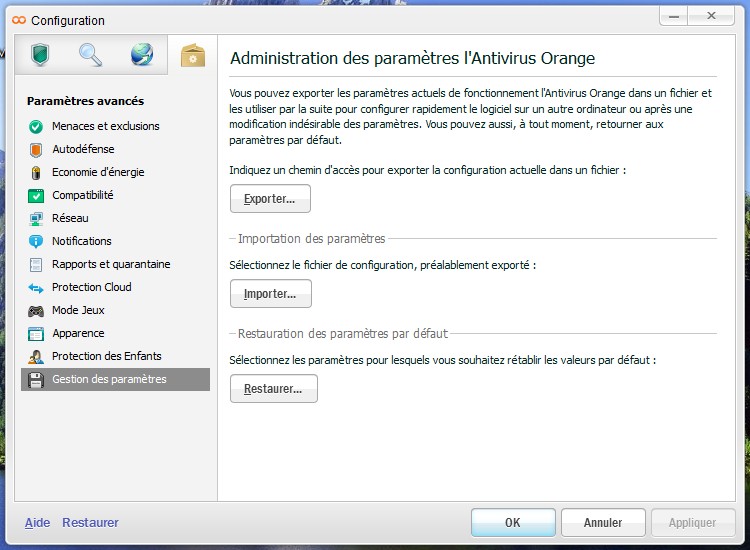
Task: Click the Exporter... button
Action: (x=270, y=198)
